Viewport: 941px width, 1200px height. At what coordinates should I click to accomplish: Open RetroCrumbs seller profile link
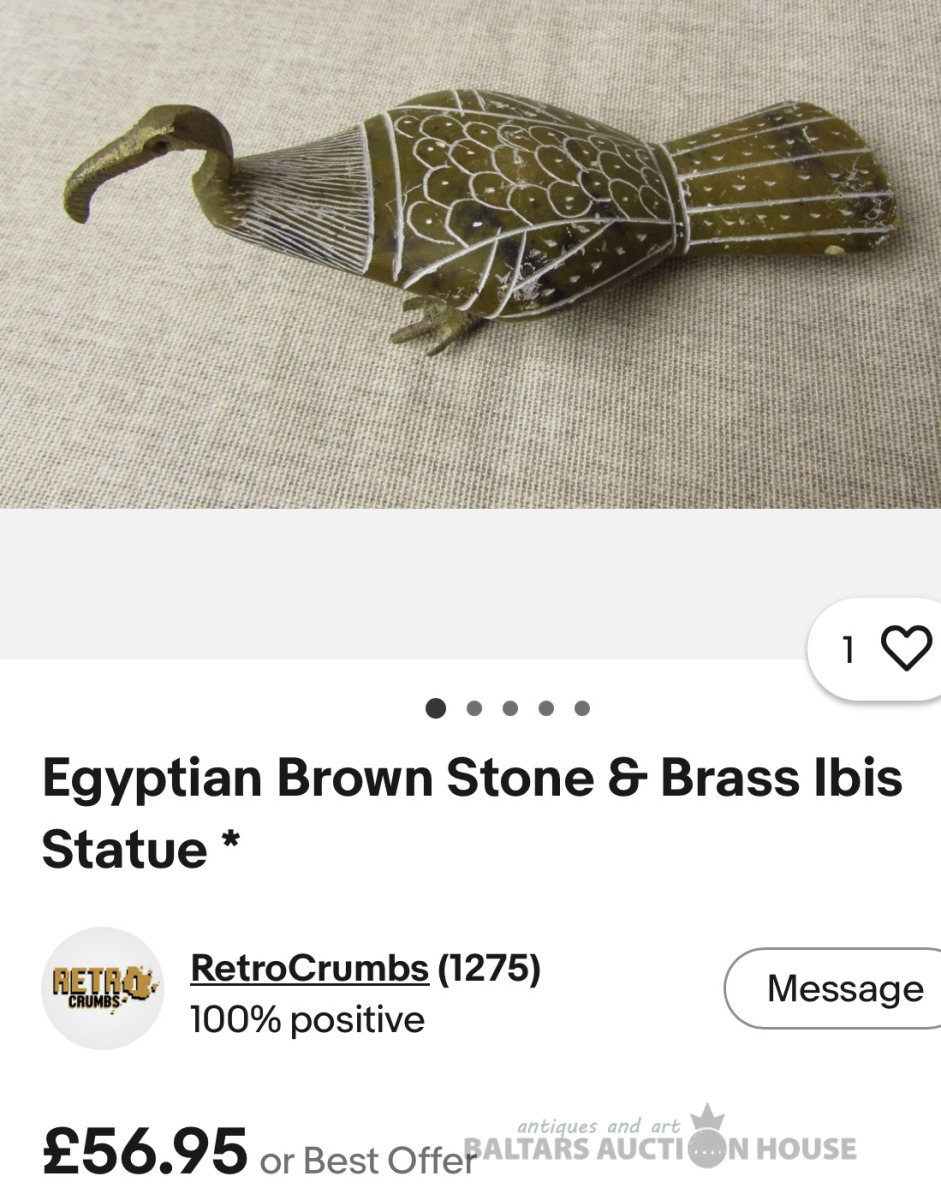309,968
